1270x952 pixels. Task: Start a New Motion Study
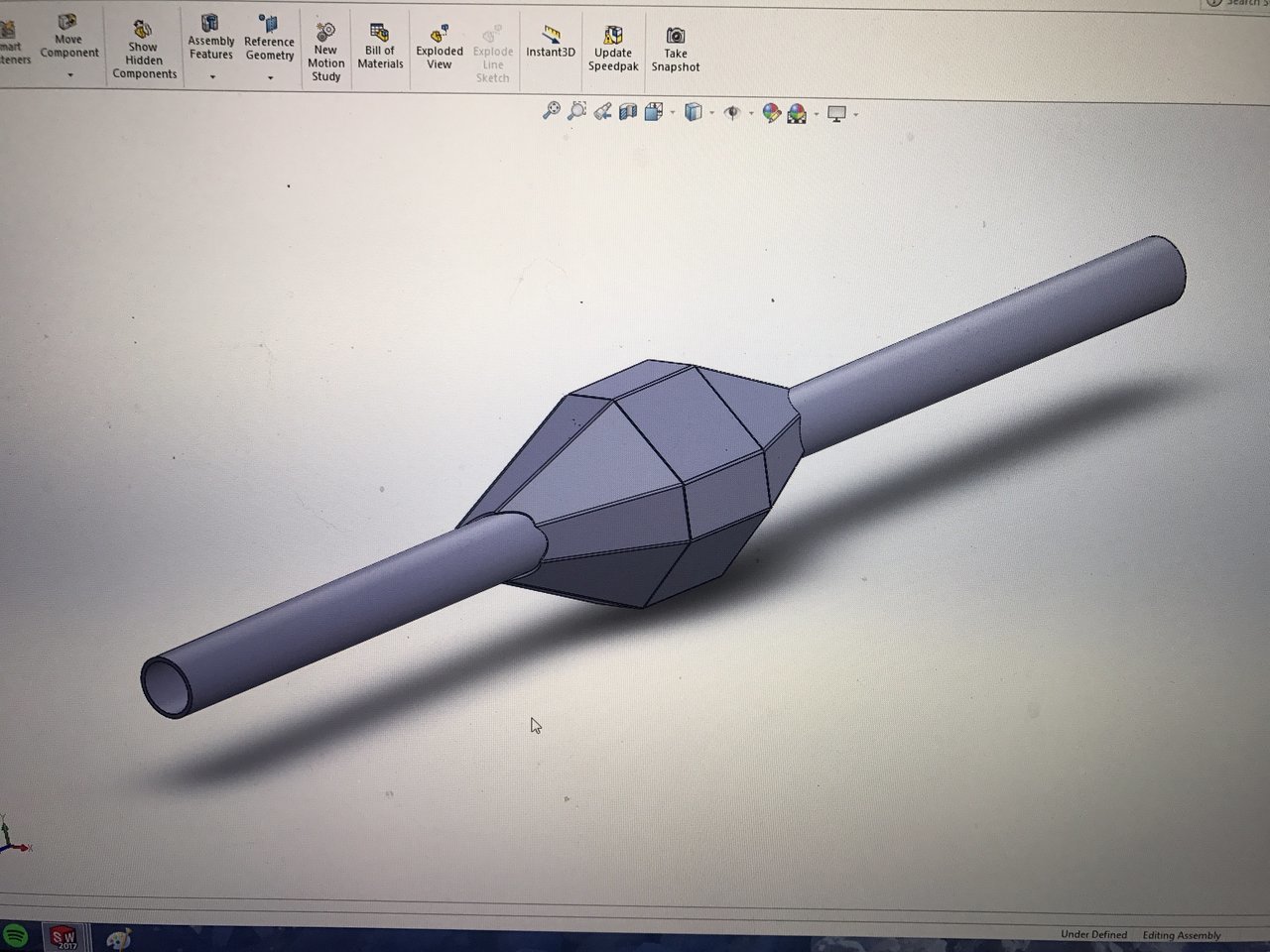click(325, 52)
